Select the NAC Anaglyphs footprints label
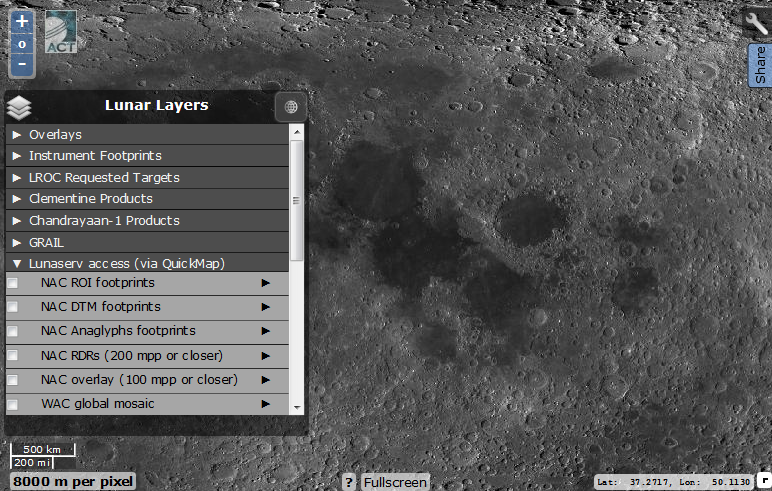This screenshot has width=772, height=491. [x=118, y=330]
